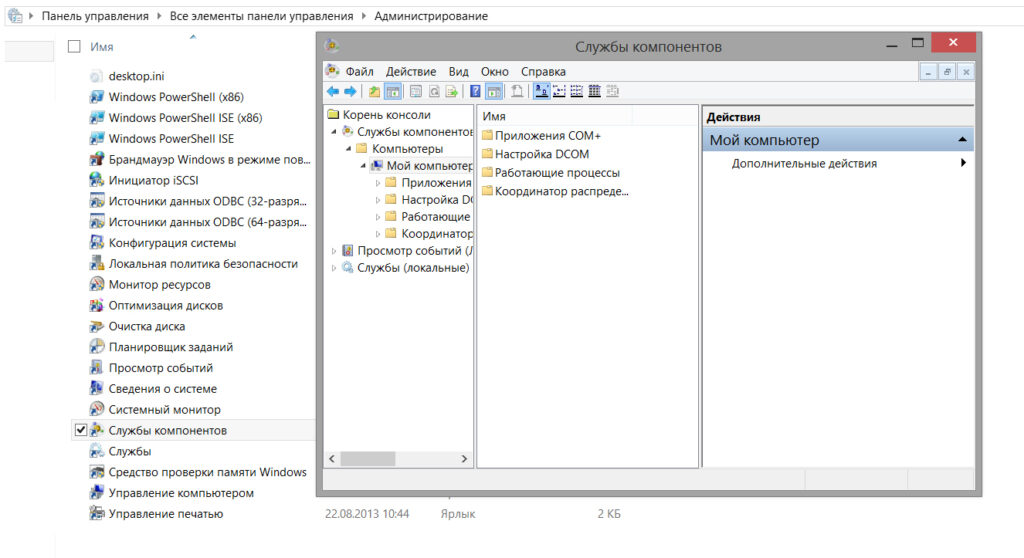This screenshot has height=558, width=1024.
Task: Open the Вид menu
Action: pos(458,71)
